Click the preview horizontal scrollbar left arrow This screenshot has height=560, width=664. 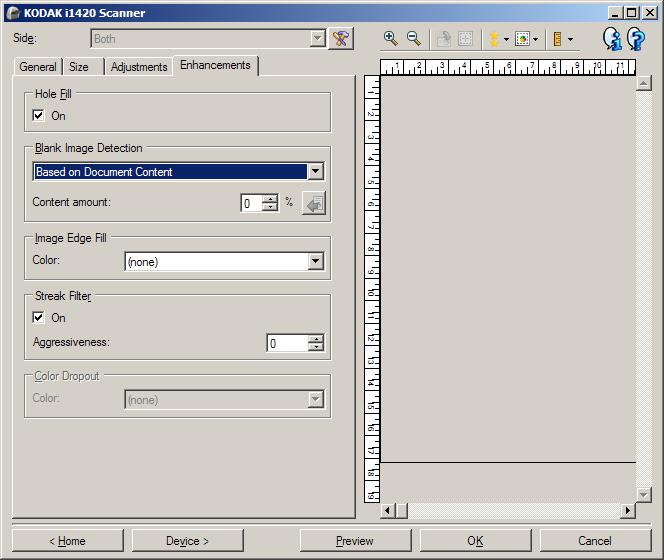tap(387, 510)
